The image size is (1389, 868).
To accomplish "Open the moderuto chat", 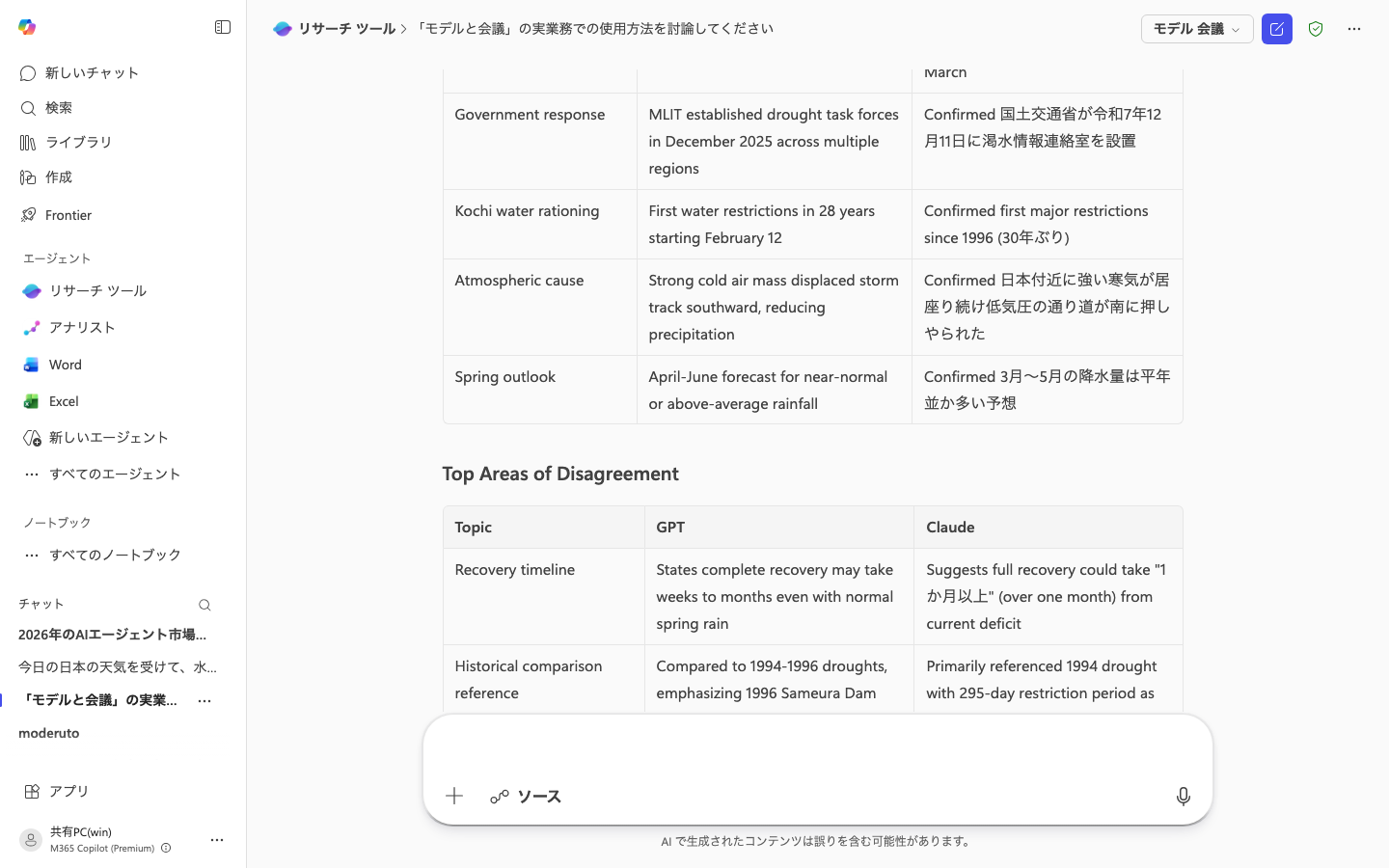I will 48,733.
